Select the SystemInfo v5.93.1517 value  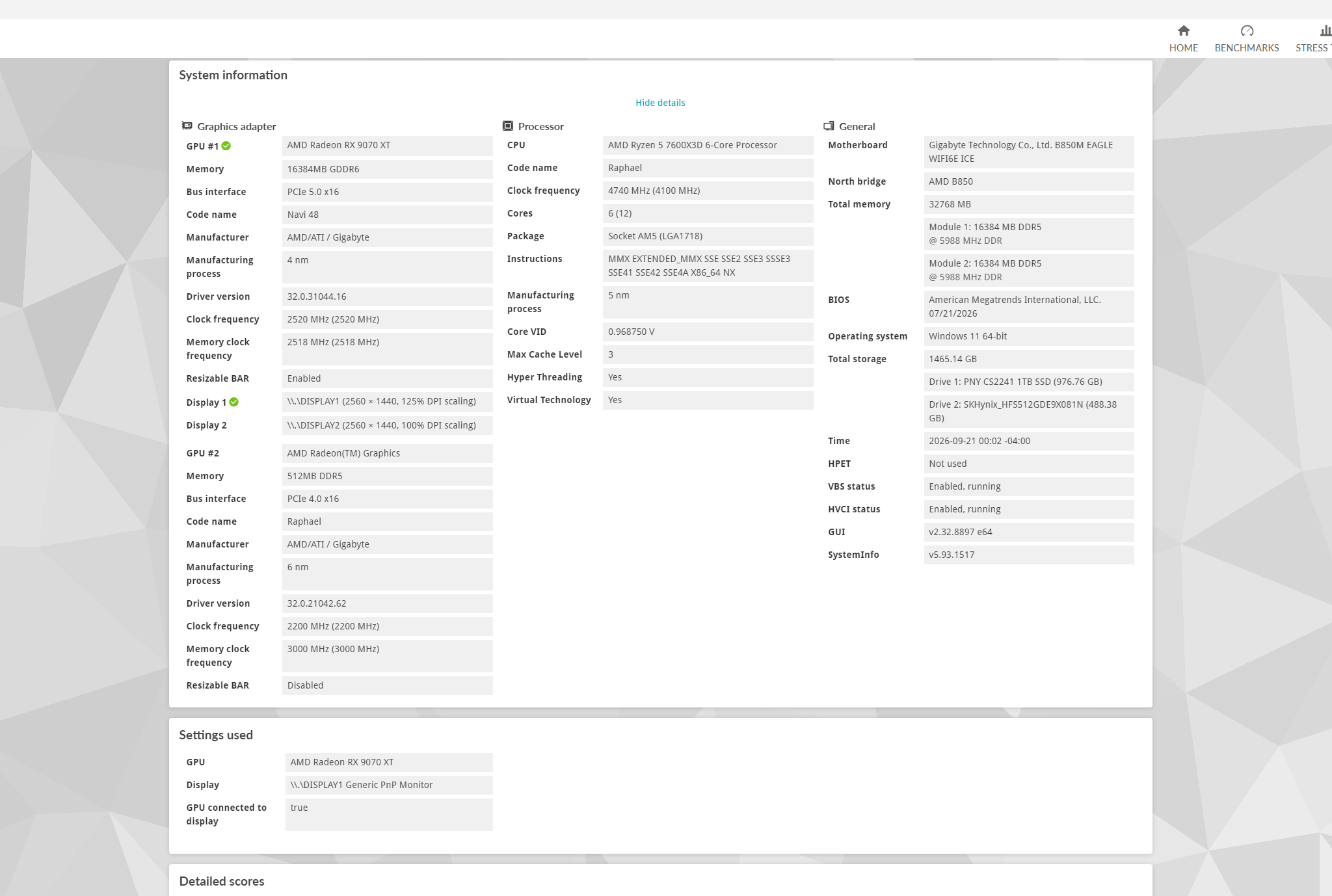coord(1029,555)
